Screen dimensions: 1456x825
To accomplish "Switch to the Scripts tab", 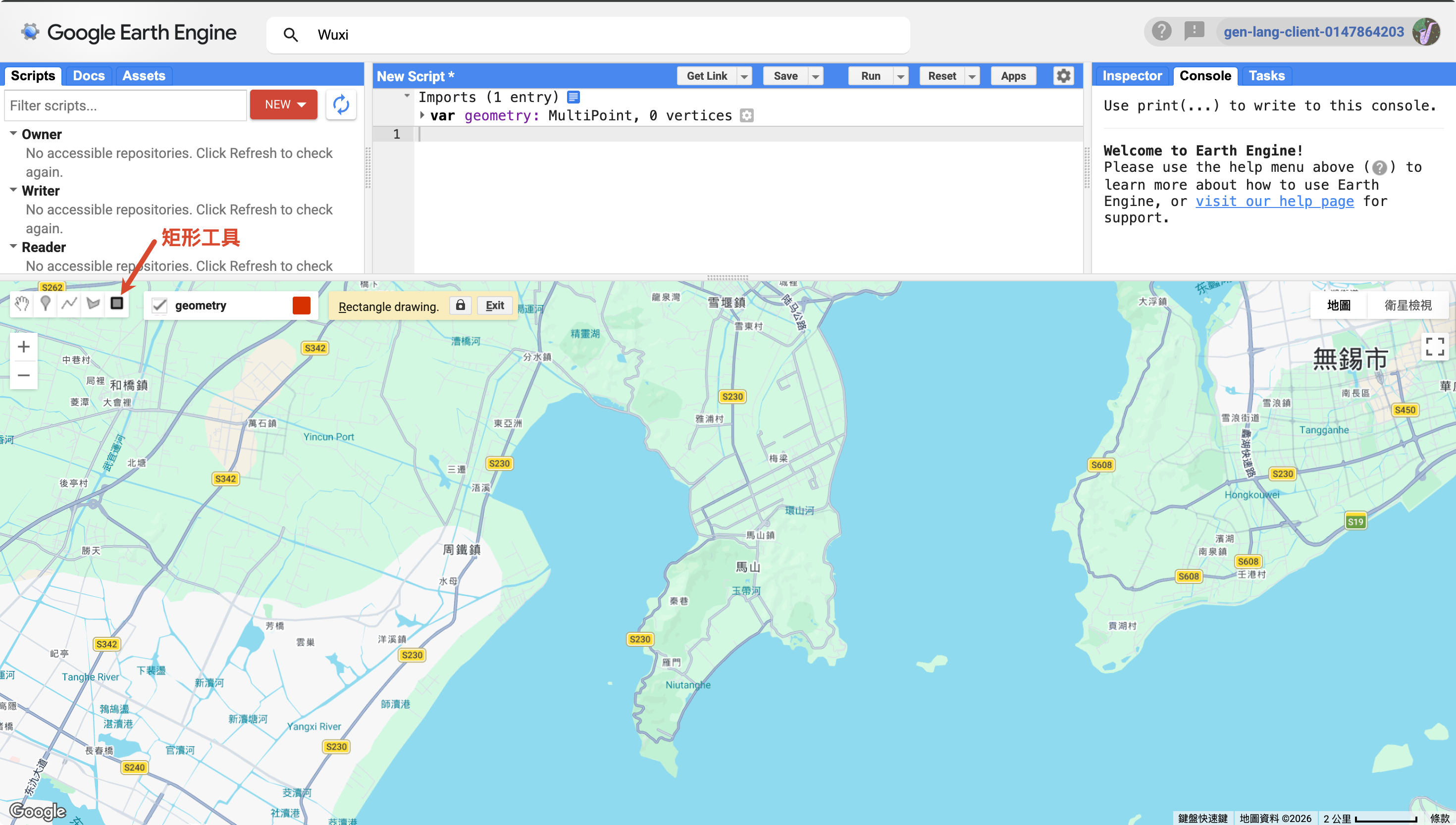I will coord(33,76).
